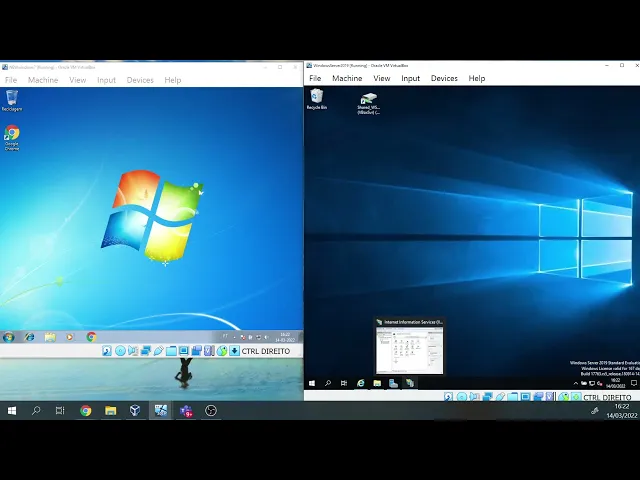Open Task View on host taskbar
640x480 pixels.
[60, 411]
